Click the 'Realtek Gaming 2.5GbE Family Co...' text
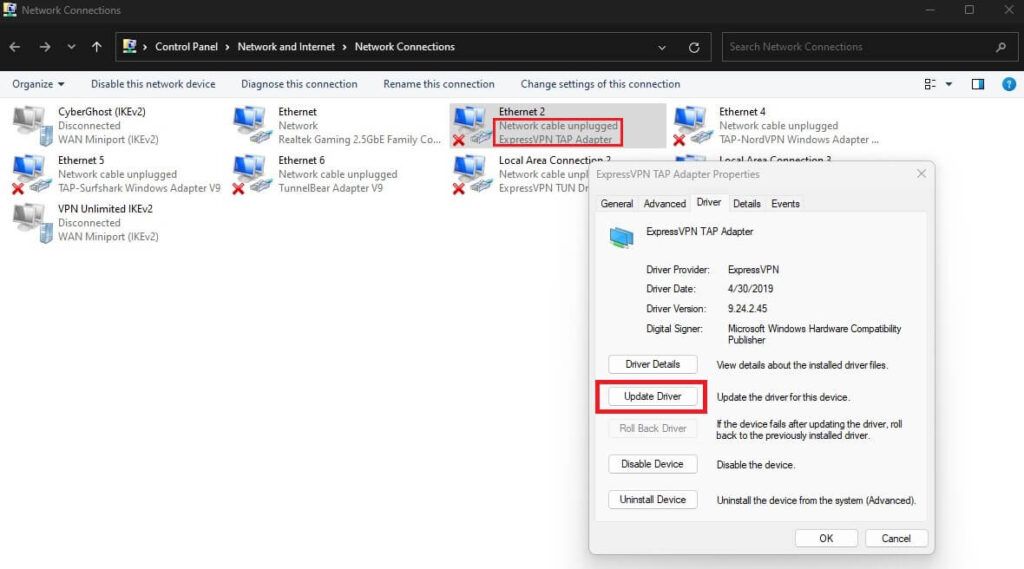 pos(359,140)
